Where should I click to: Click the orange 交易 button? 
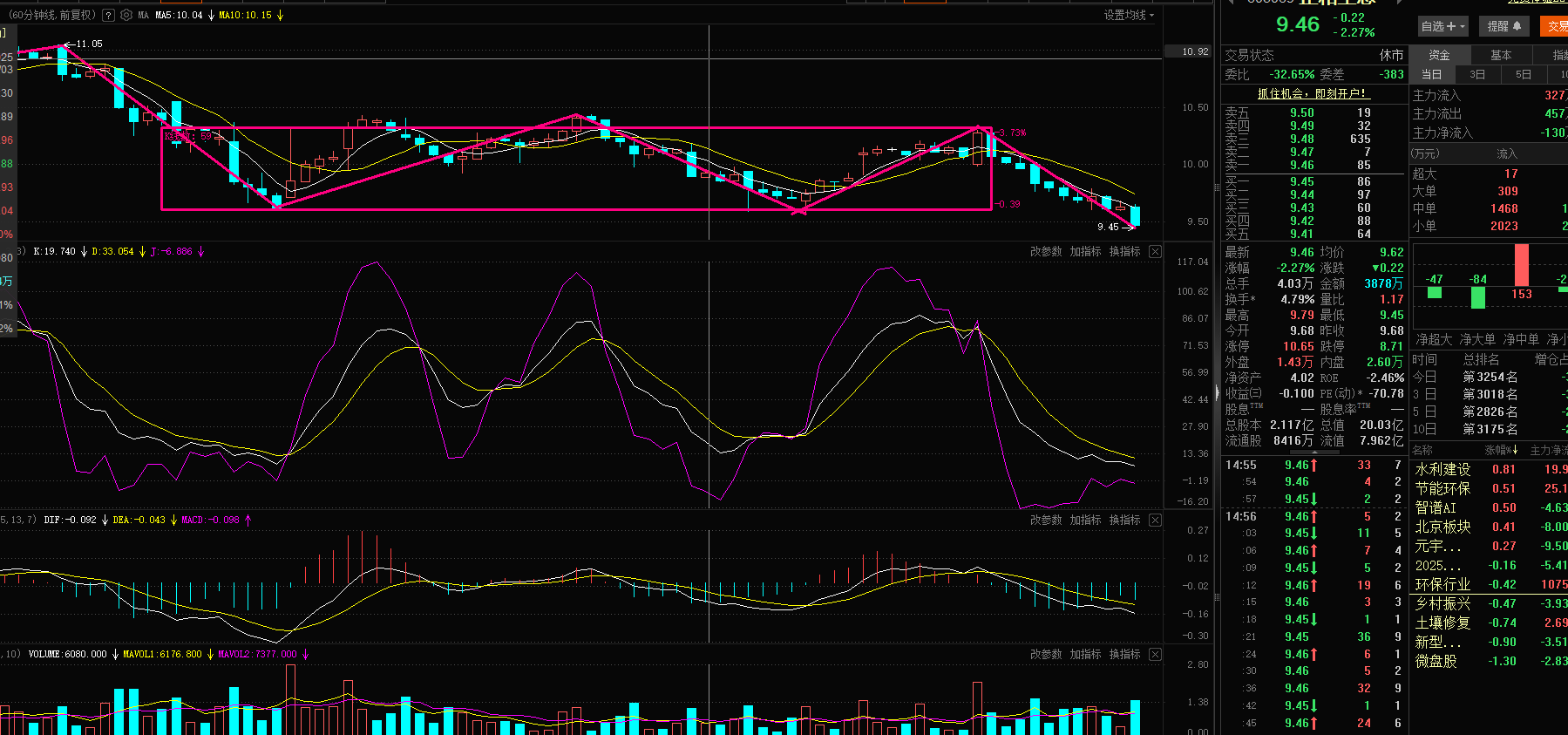pyautogui.click(x=1555, y=26)
